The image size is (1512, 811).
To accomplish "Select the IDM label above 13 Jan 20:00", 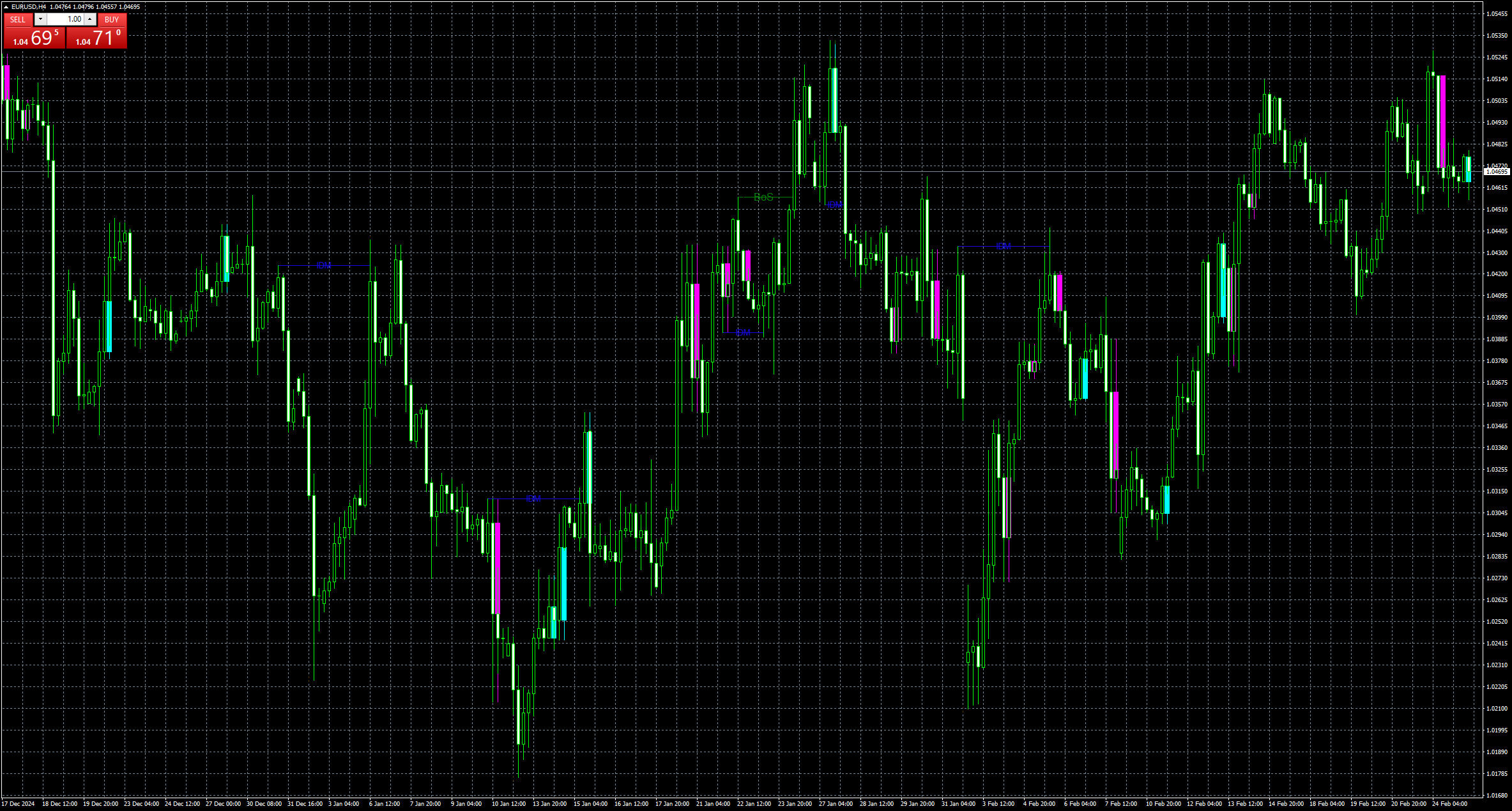I will [x=533, y=498].
